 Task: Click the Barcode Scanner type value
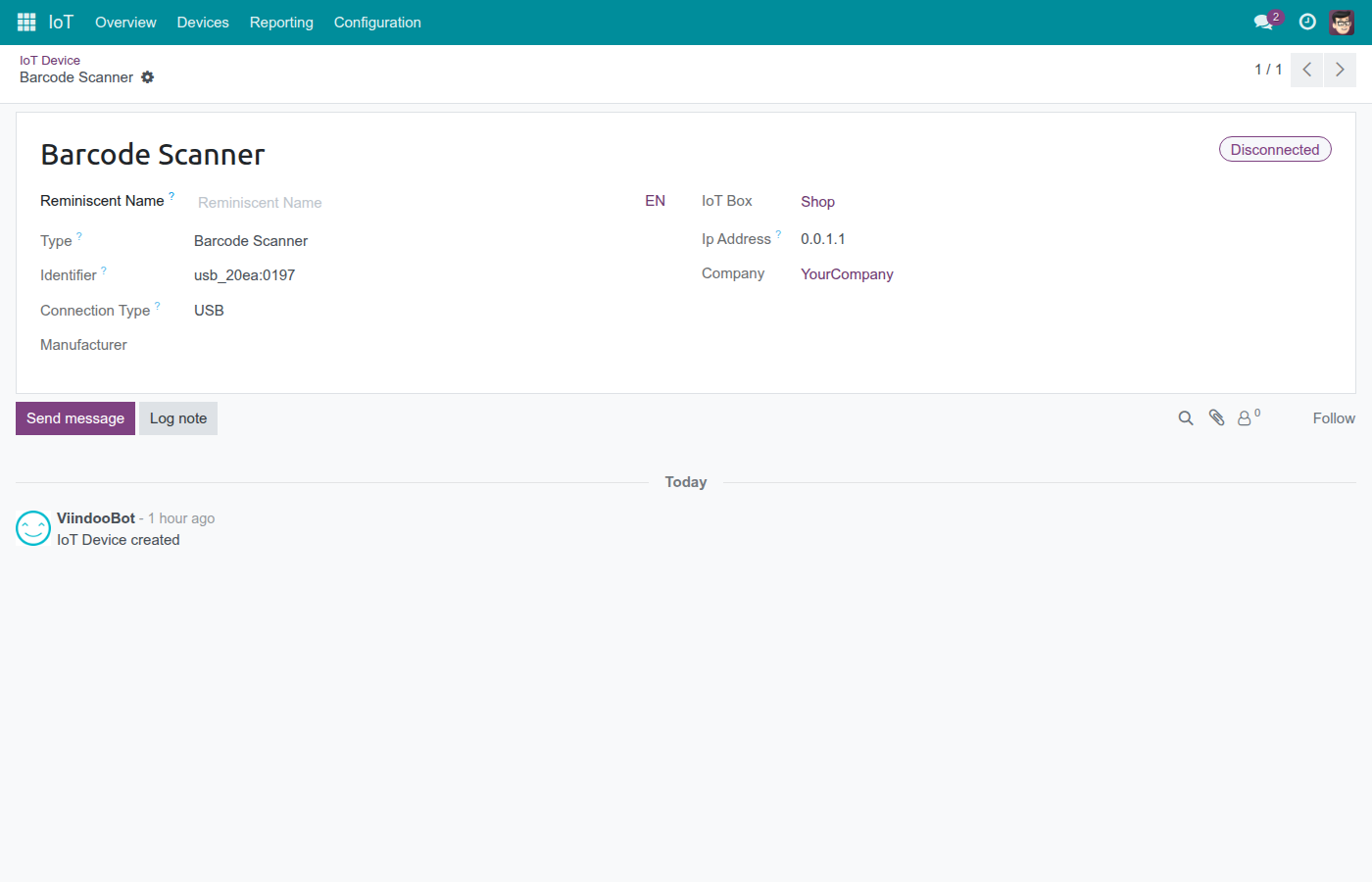[x=251, y=241]
